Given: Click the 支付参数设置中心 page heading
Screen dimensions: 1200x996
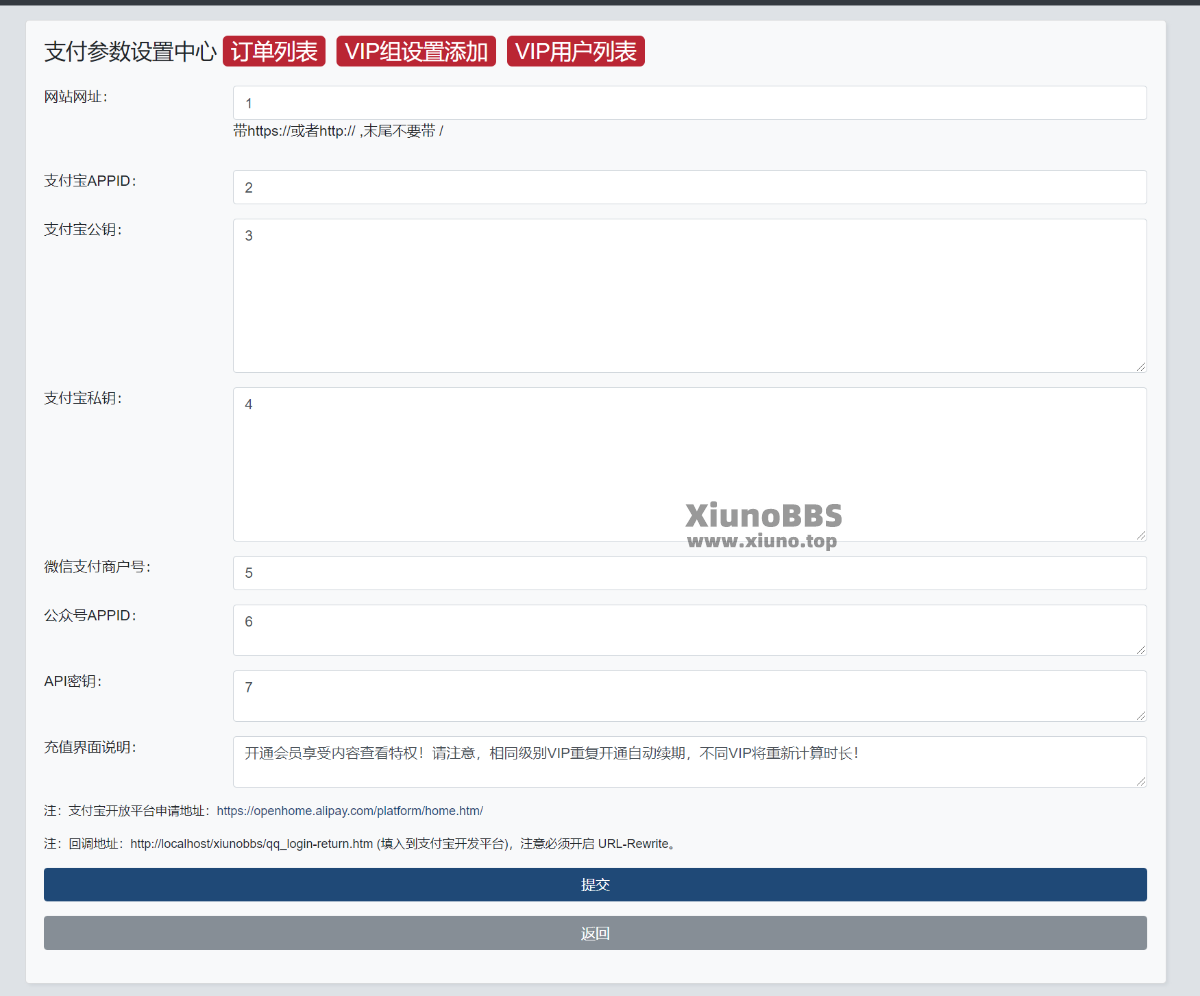Looking at the screenshot, I should pyautogui.click(x=130, y=52).
